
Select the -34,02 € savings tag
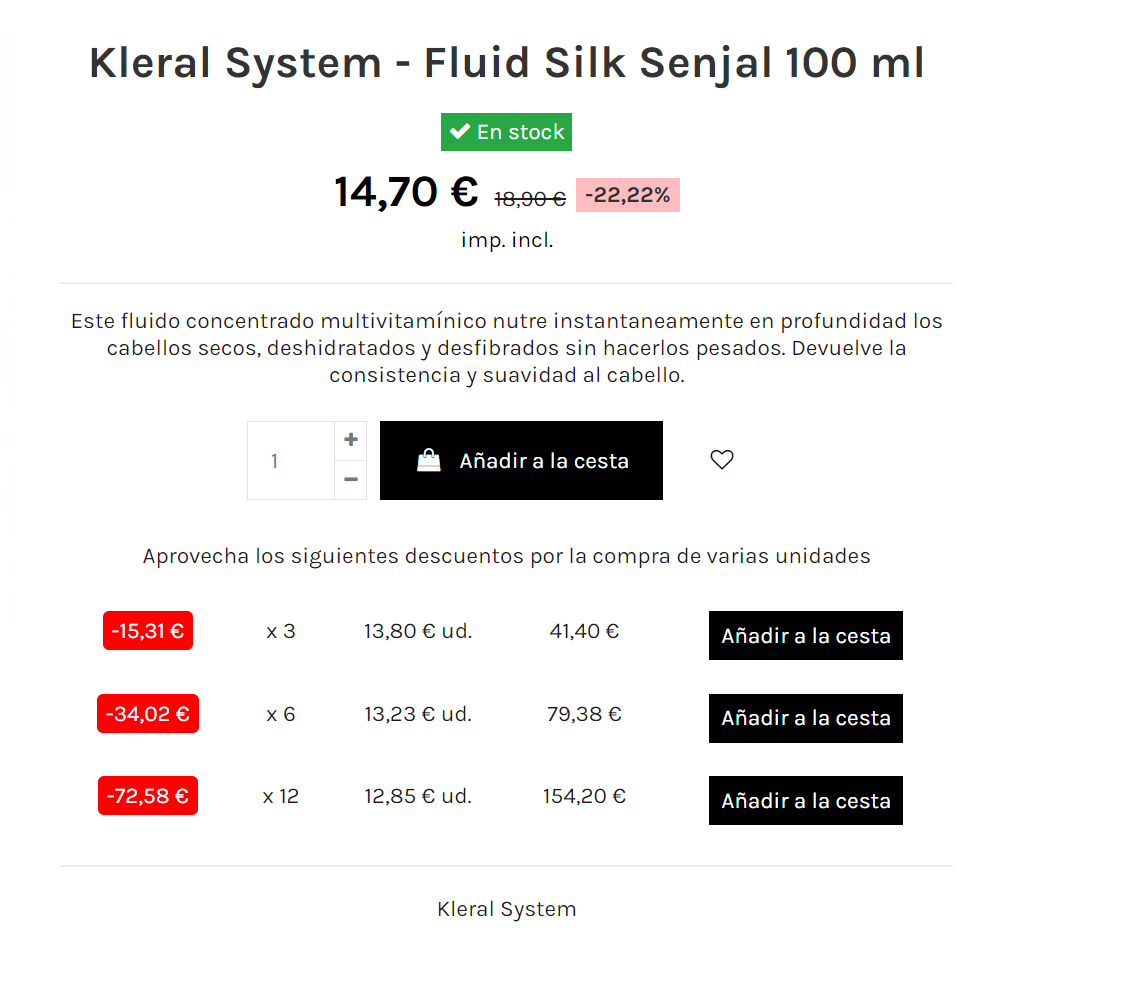(148, 714)
